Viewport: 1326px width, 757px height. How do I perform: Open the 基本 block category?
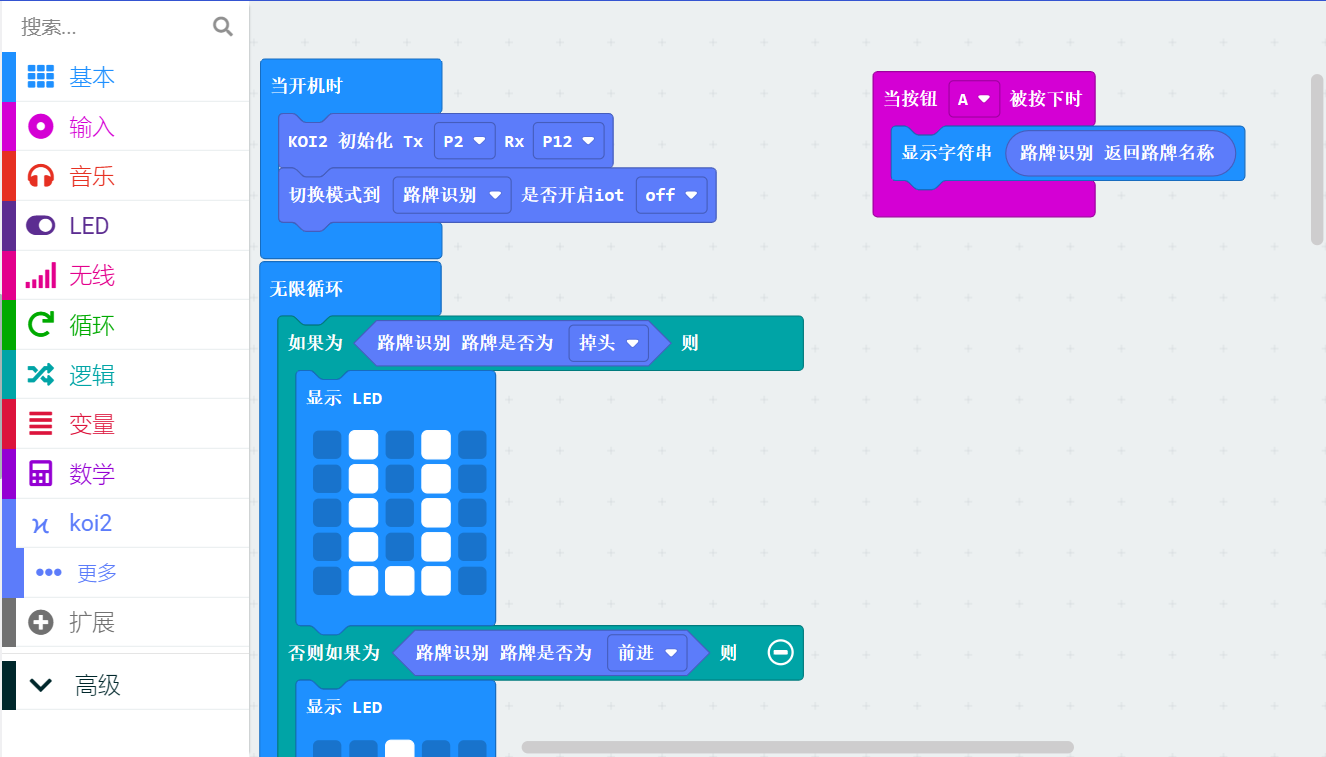tap(125, 77)
